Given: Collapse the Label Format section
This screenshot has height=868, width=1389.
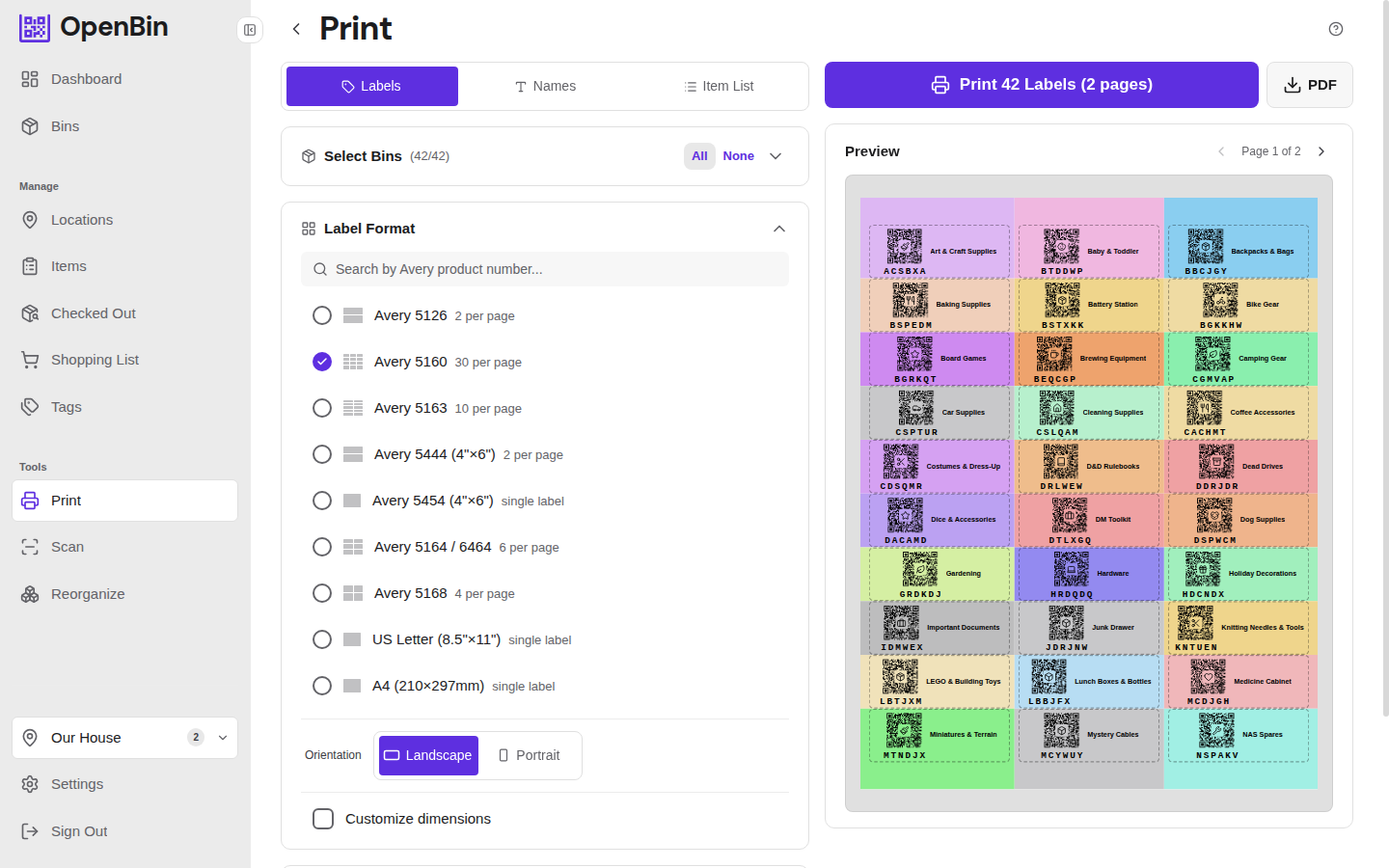Looking at the screenshot, I should coord(779,229).
